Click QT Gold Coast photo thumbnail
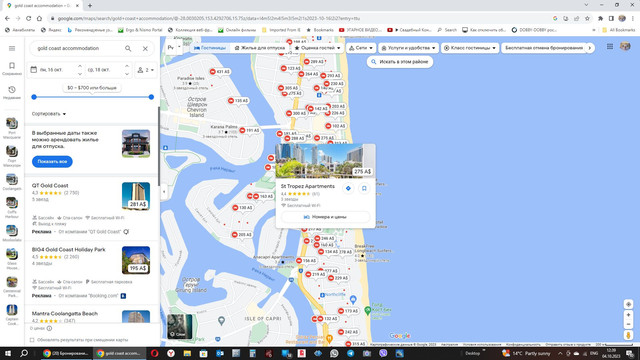Viewport: 640px width, 360px height. pos(136,196)
